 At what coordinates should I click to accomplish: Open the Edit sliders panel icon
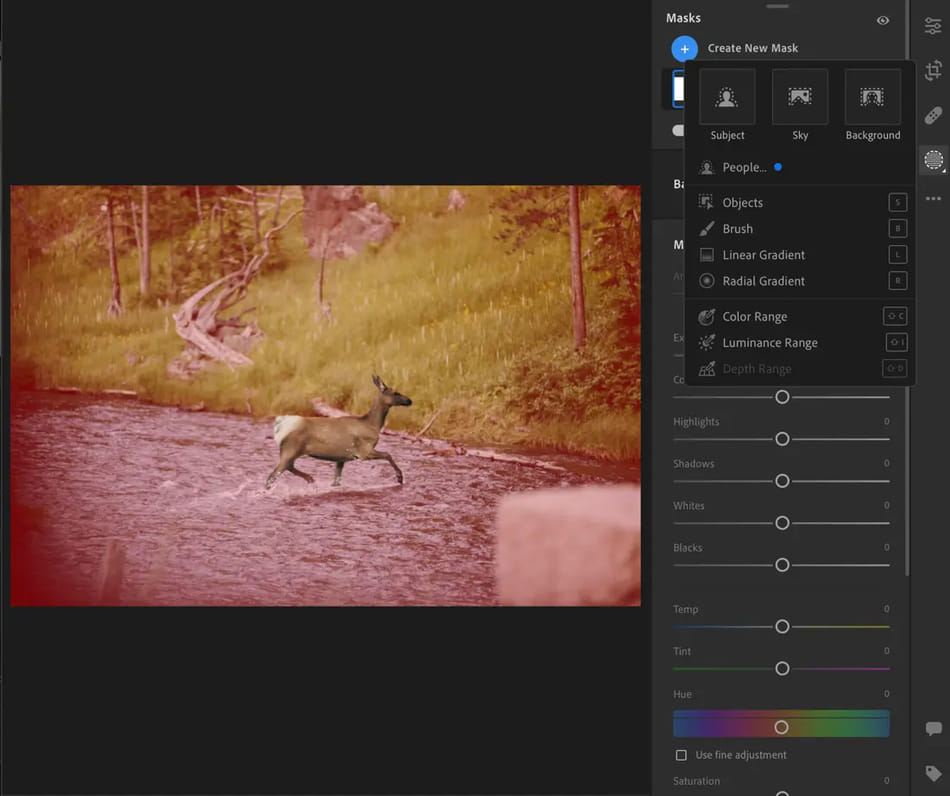[933, 26]
